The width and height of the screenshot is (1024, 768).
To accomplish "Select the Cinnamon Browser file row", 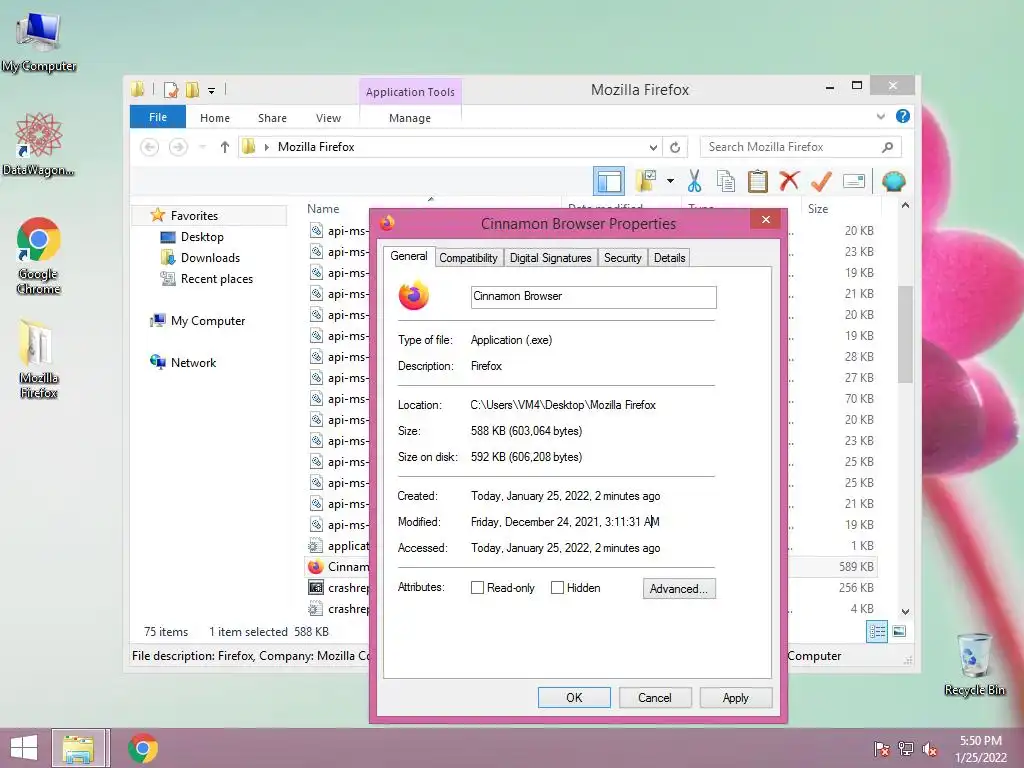I will [x=338, y=567].
